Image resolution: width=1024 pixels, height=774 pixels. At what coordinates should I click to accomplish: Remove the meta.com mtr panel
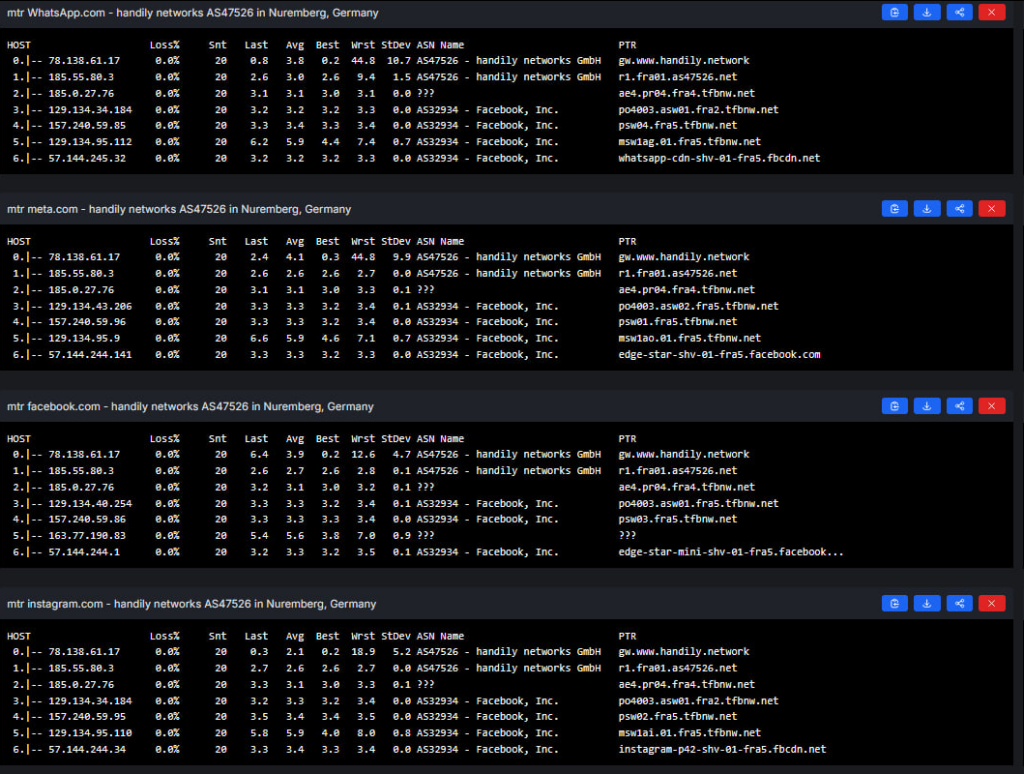click(x=991, y=209)
